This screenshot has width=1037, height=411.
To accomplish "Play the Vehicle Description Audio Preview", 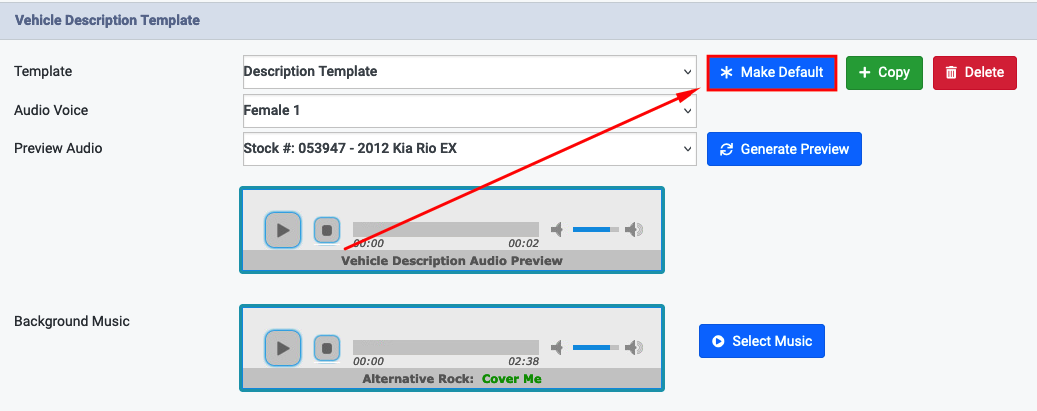I will 283,230.
